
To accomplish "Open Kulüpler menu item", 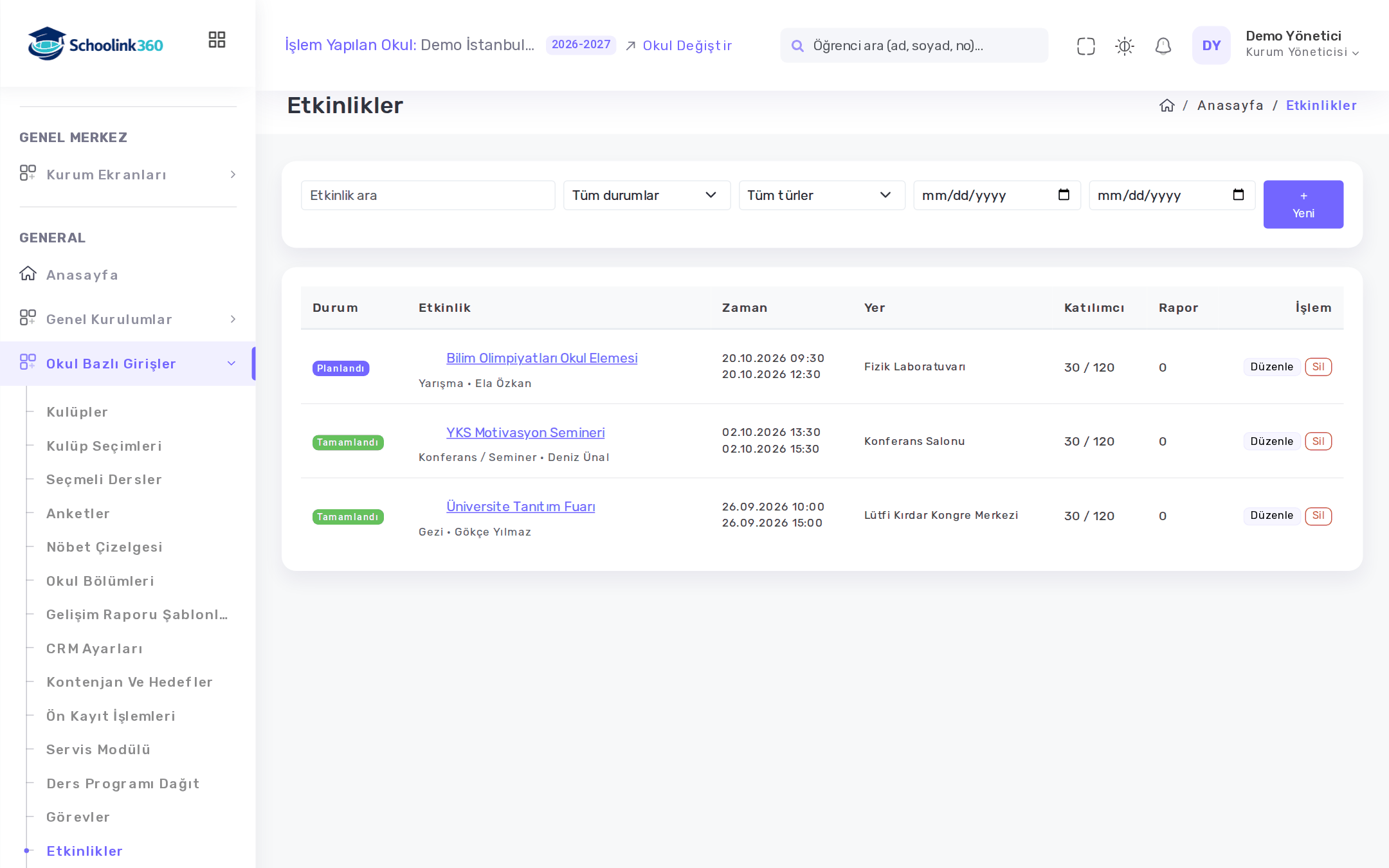I will point(77,411).
